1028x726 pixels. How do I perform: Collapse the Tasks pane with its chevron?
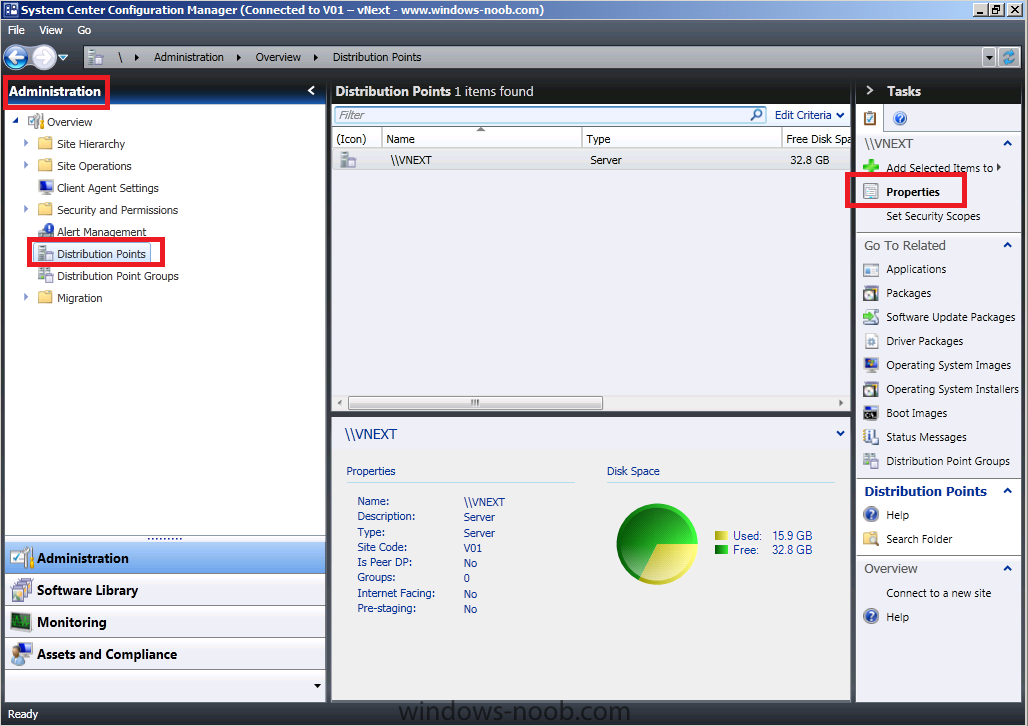tap(870, 91)
